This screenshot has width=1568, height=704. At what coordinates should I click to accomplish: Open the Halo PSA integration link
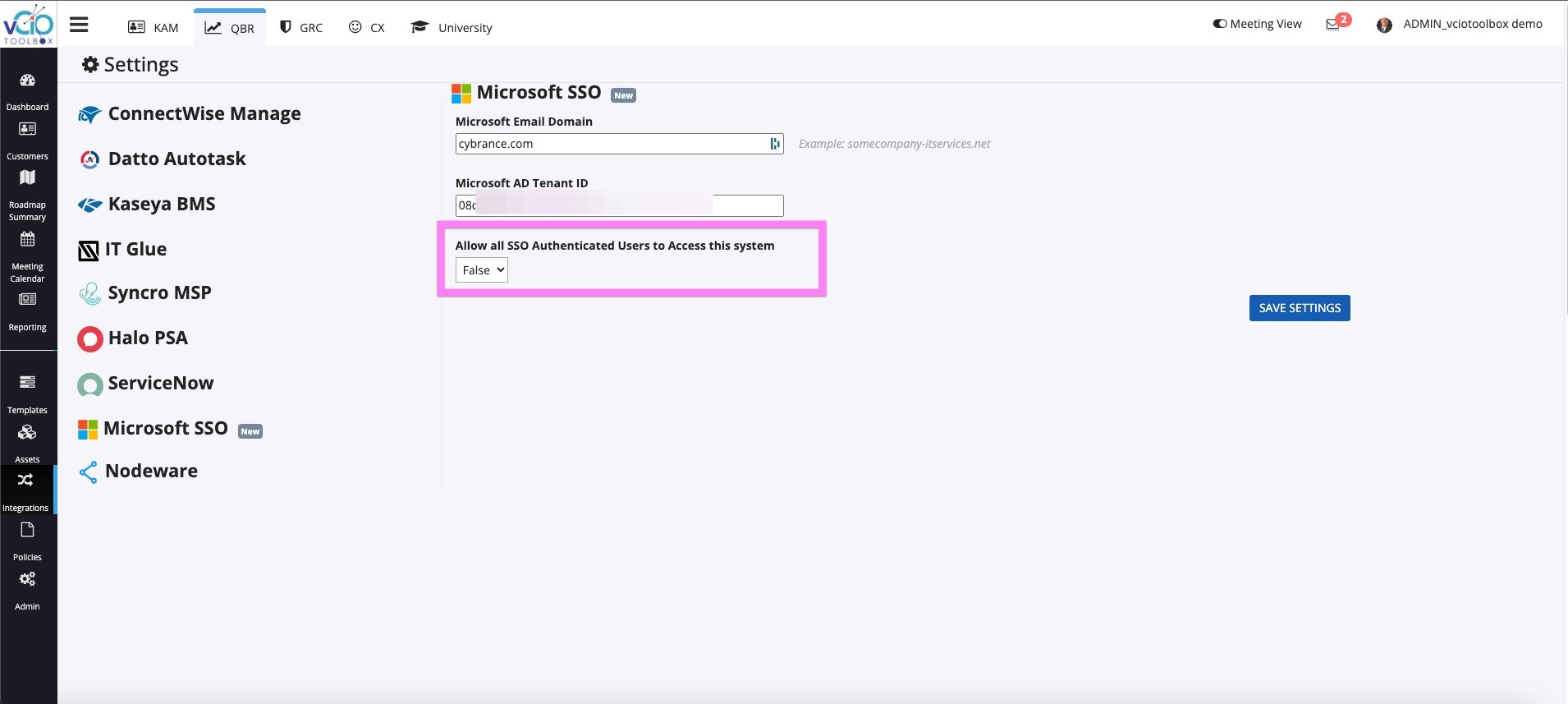[148, 338]
